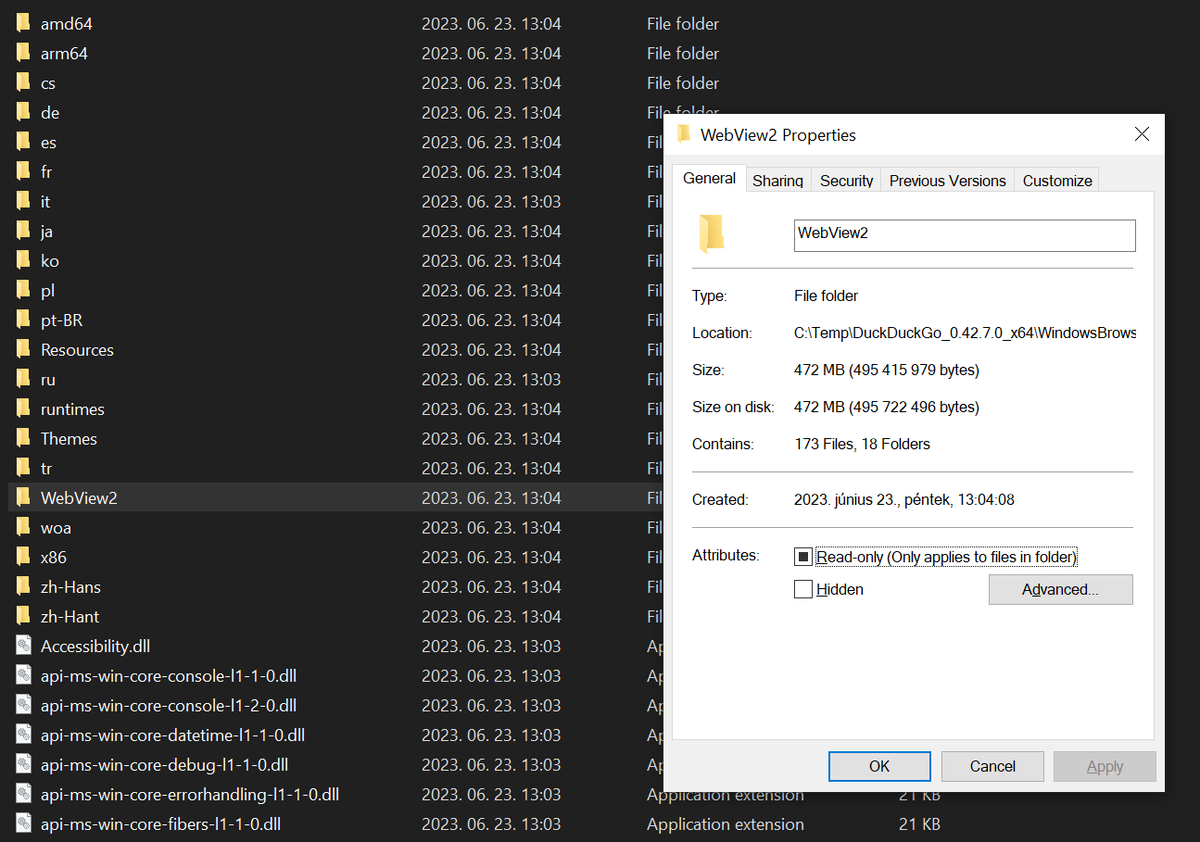
Task: Open the Security tab
Action: pyautogui.click(x=847, y=181)
